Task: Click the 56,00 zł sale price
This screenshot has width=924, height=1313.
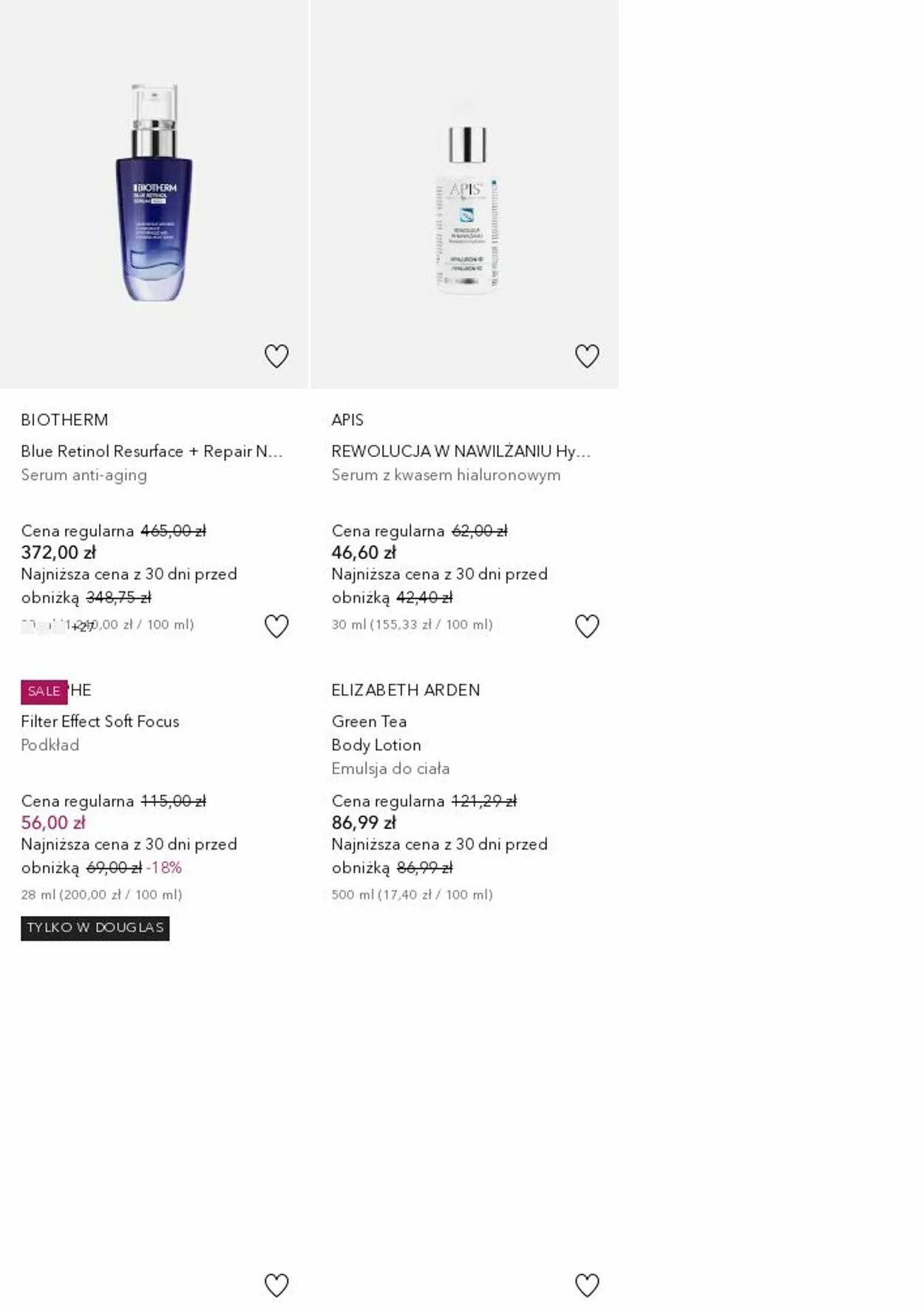Action: 53,822
